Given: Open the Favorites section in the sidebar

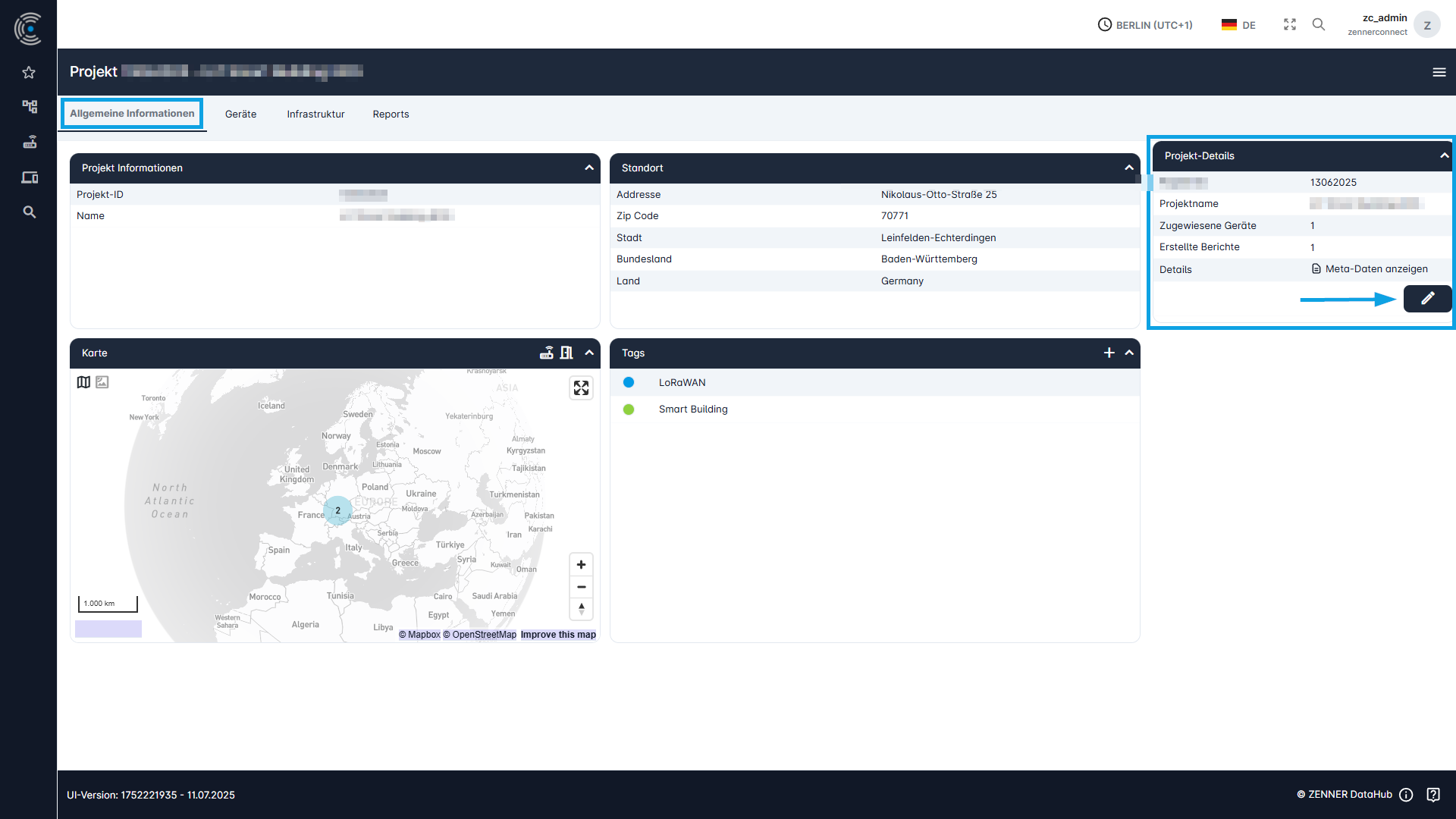Looking at the screenshot, I should (x=29, y=72).
